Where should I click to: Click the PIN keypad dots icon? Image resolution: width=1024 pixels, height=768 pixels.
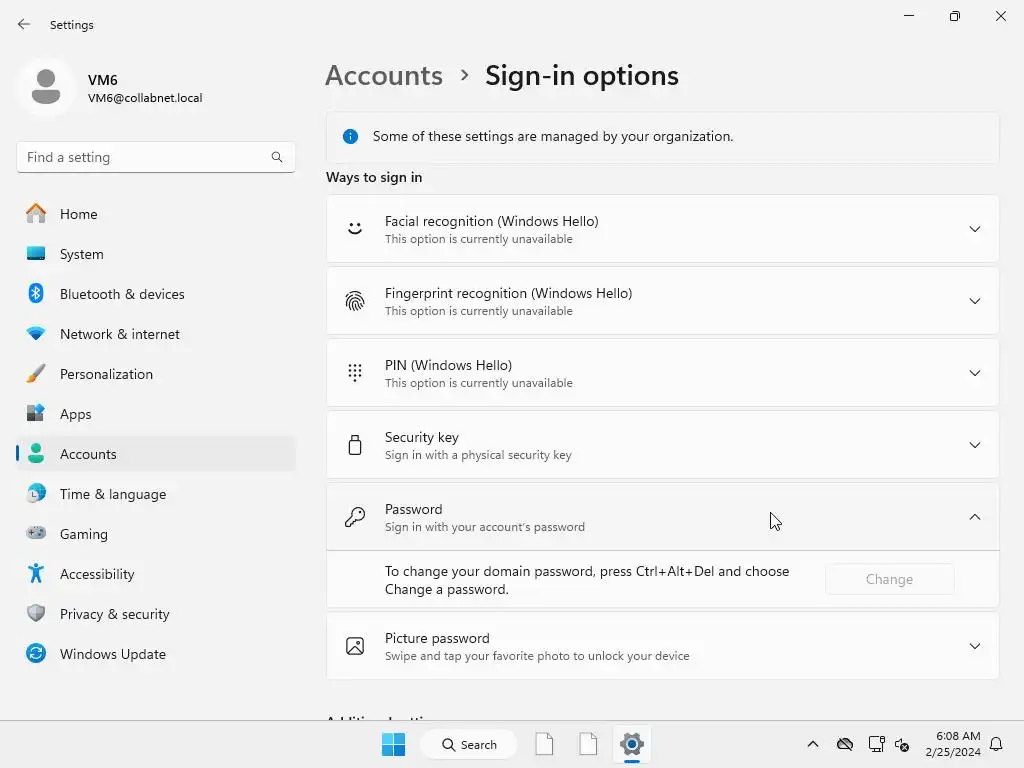coord(355,373)
